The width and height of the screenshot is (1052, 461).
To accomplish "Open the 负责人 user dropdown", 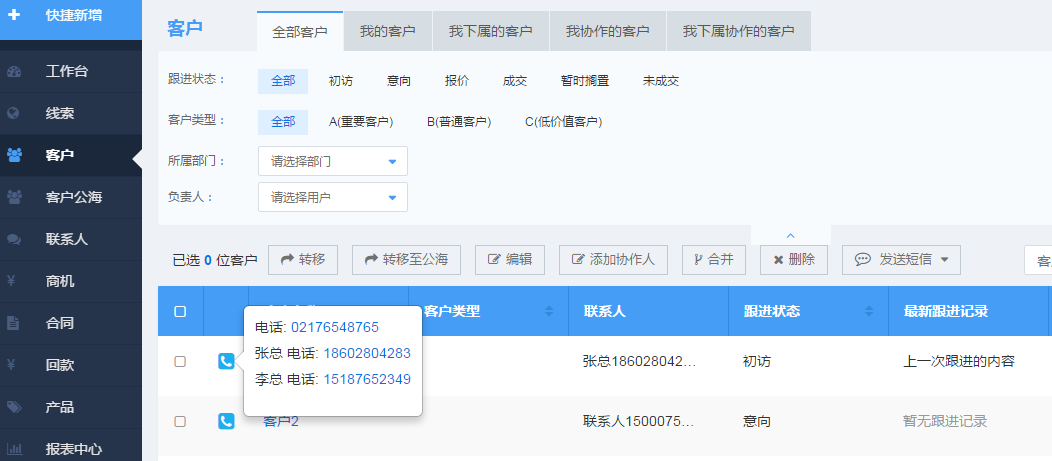I will [x=333, y=197].
